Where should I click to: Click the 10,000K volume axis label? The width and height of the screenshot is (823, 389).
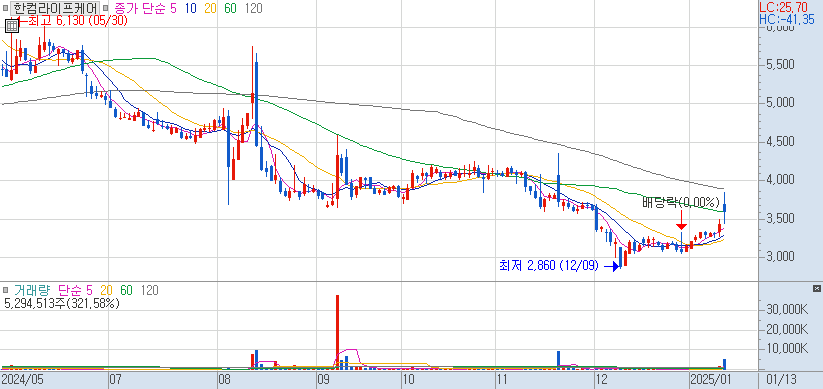click(786, 349)
